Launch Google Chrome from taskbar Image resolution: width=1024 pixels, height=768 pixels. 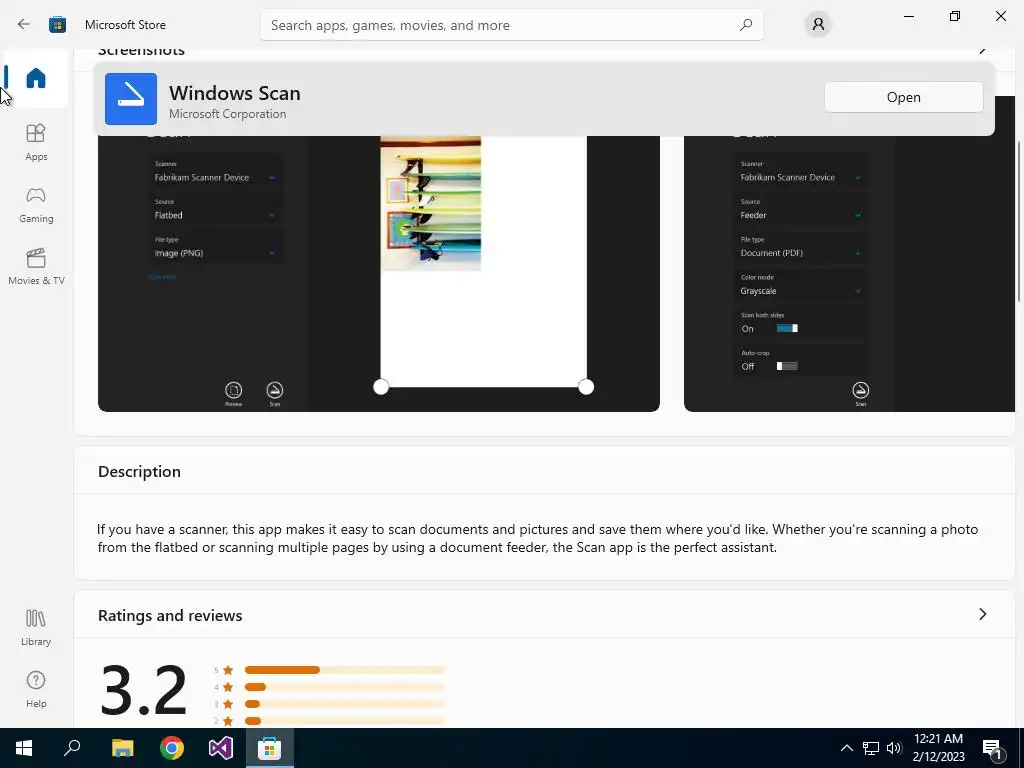click(172, 748)
